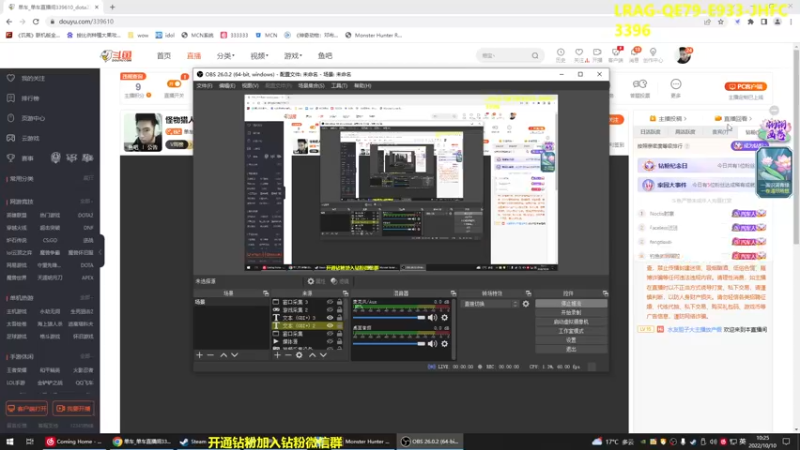This screenshot has width=800, height=450.
Task: Open OBS 工具(T) menu
Action: [339, 86]
